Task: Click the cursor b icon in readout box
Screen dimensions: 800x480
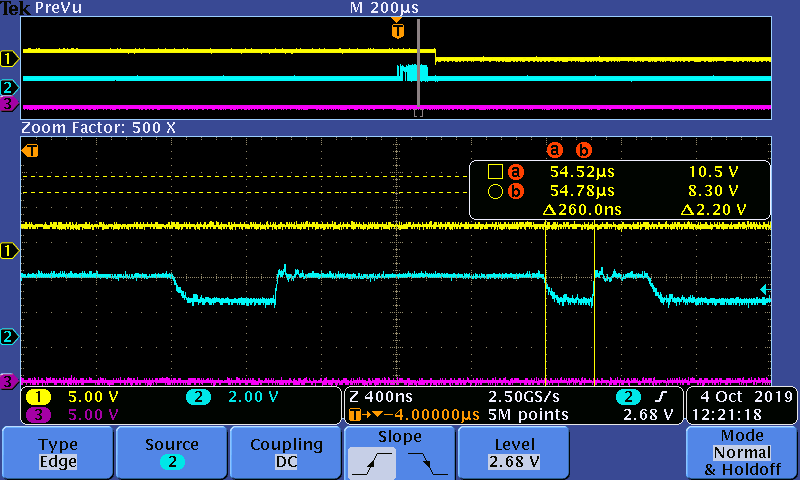Action: (x=516, y=191)
